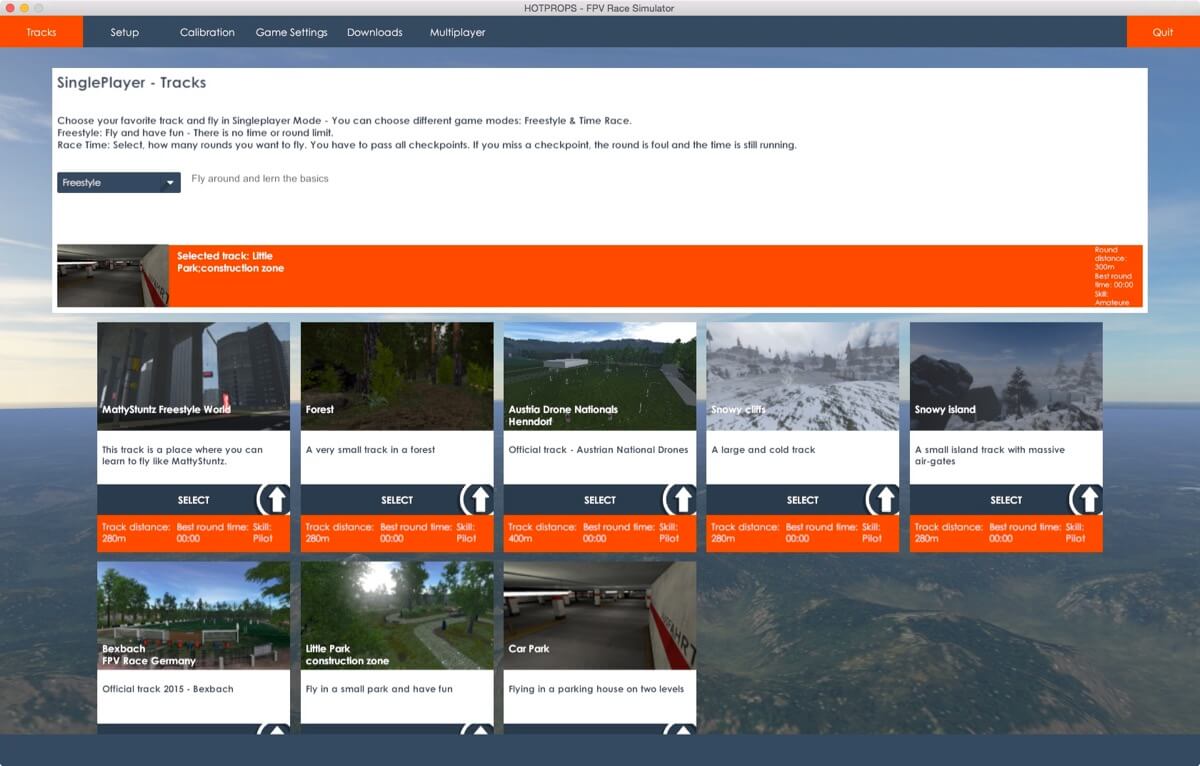This screenshot has width=1200, height=766.
Task: Switch to the Calibration tab
Action: (207, 32)
